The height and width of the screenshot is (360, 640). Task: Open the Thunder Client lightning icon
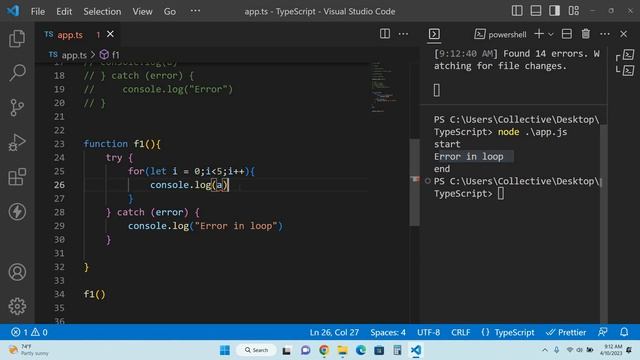click(17, 211)
